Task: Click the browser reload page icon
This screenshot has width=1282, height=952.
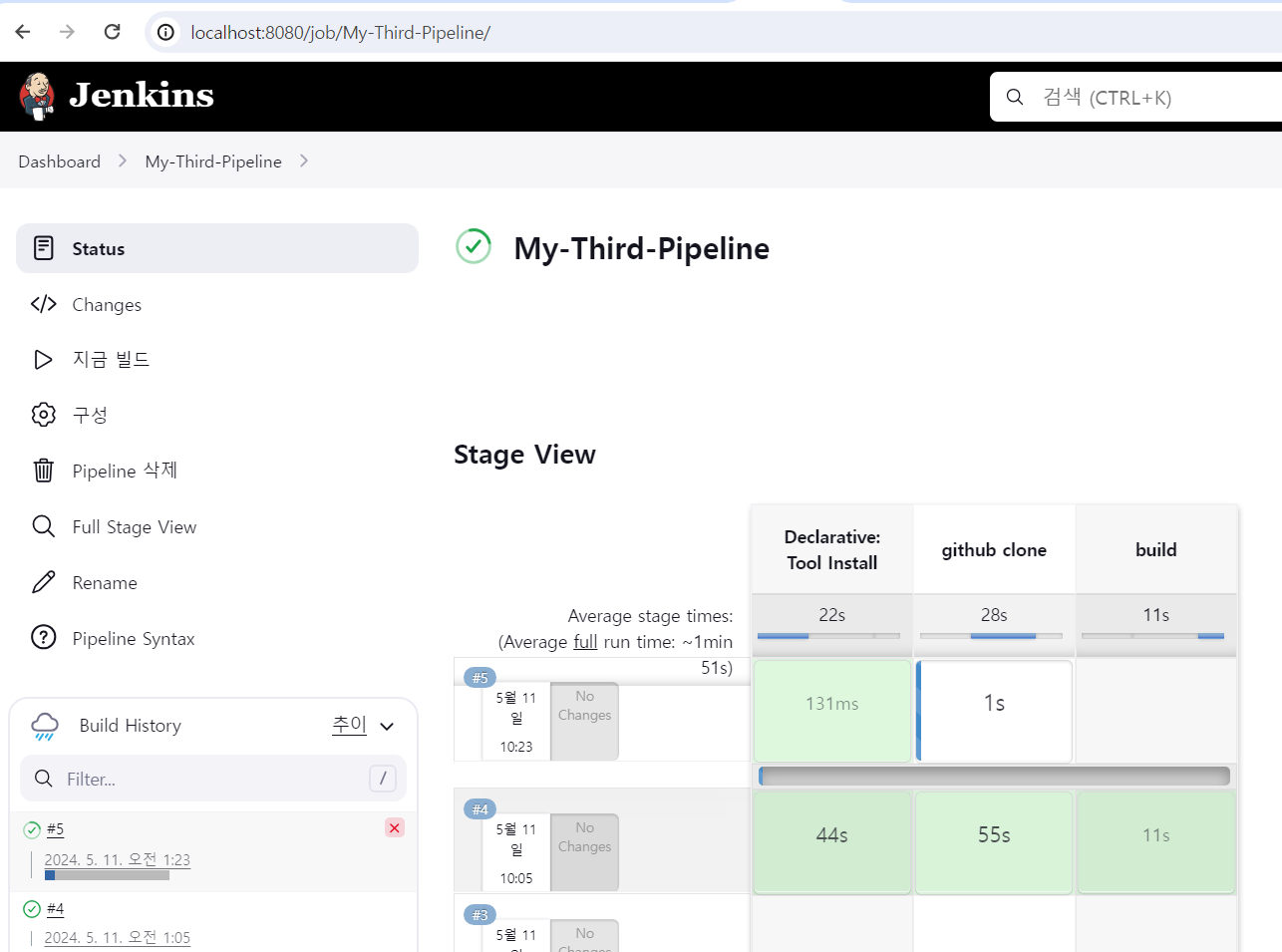Action: click(113, 32)
